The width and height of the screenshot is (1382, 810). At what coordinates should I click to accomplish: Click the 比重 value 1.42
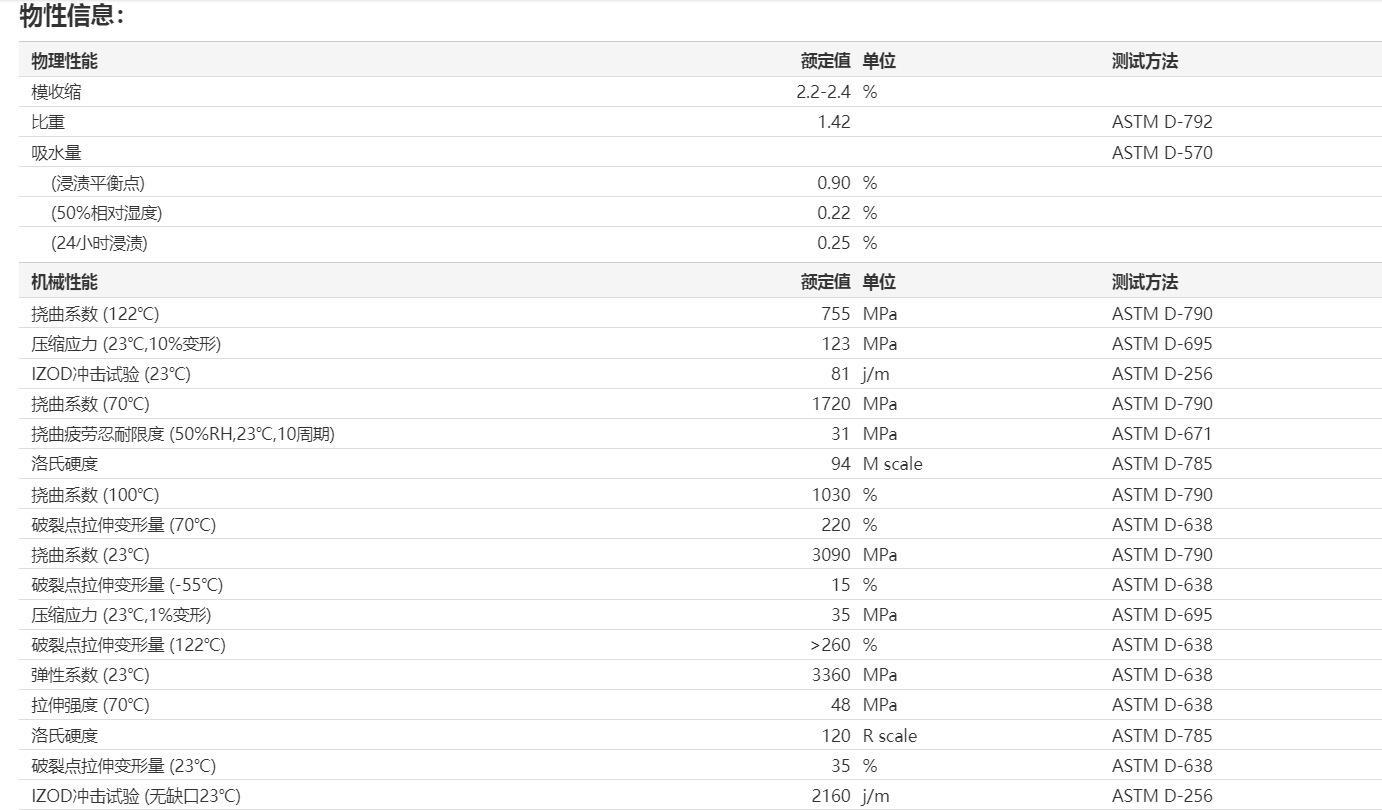coord(833,122)
